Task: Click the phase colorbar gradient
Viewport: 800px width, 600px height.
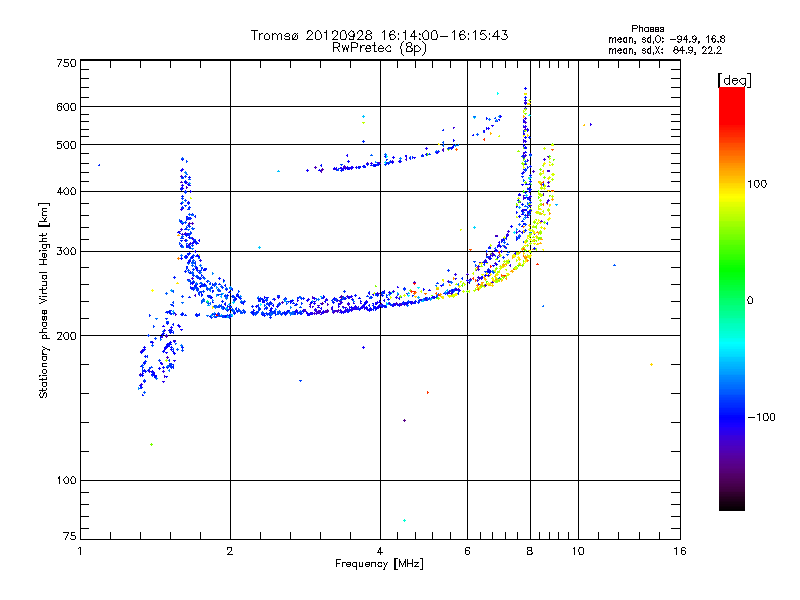Action: (x=732, y=298)
